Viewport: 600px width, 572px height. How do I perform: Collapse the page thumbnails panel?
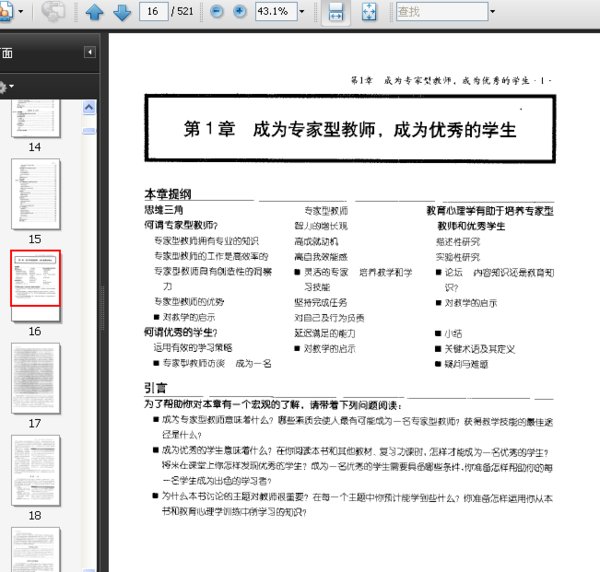(x=89, y=52)
